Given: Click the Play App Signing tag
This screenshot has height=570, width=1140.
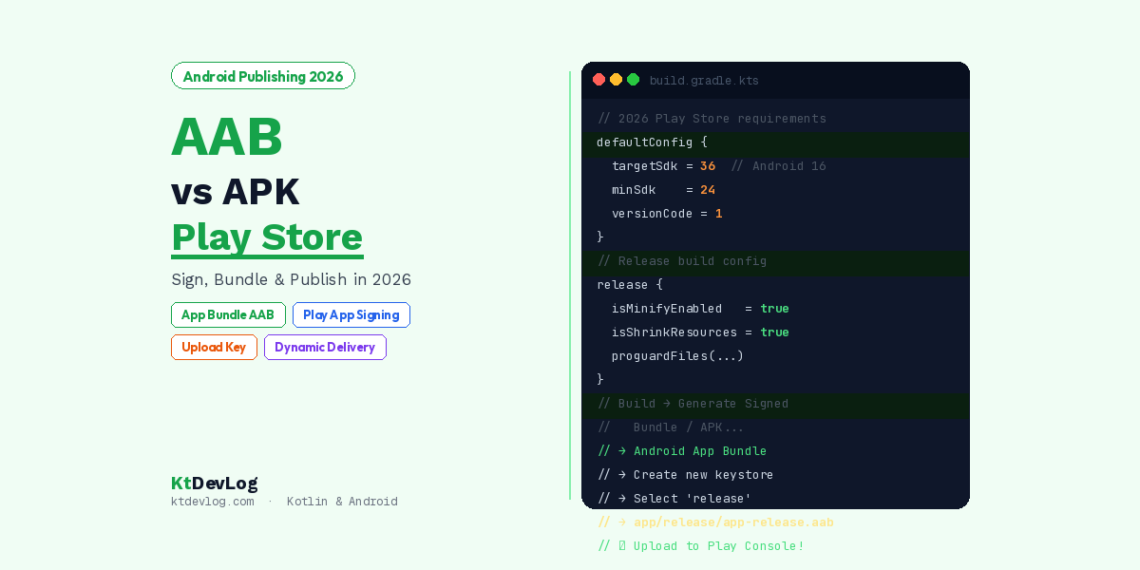Looking at the screenshot, I should click(x=351, y=315).
